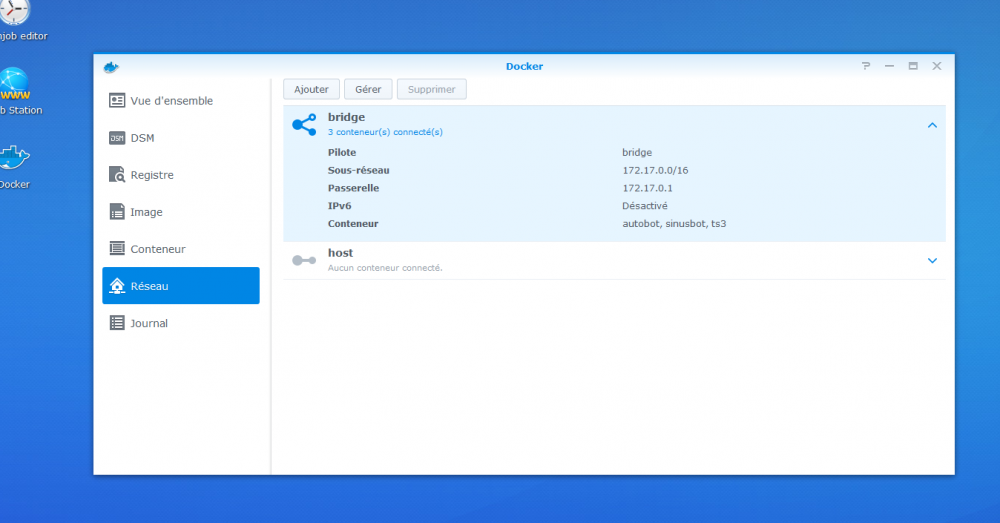Open Web Station desktop icon

14,84
